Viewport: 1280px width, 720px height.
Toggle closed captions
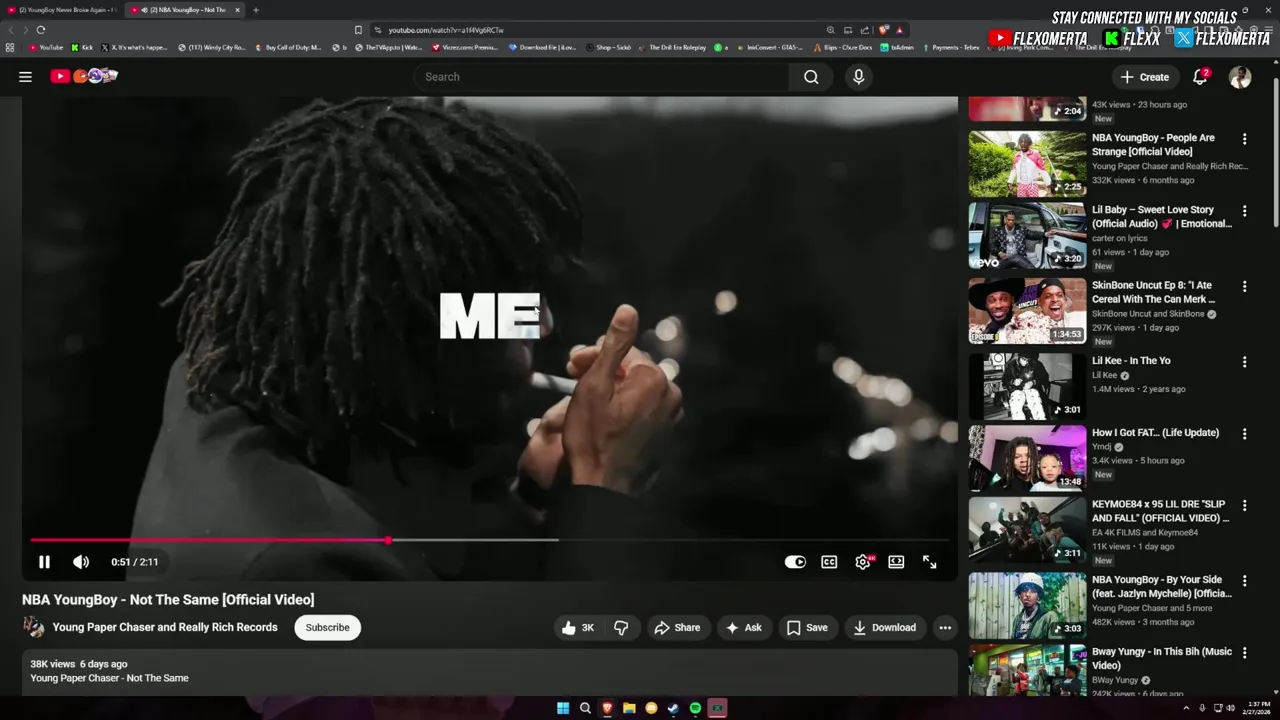click(829, 562)
